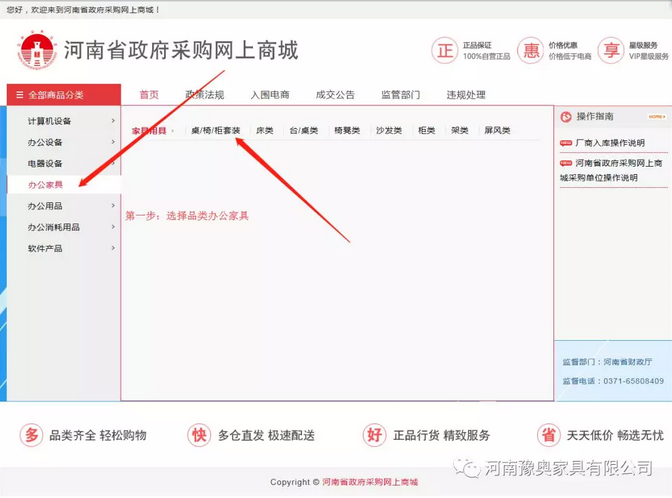Screen dimensions: 672x498
Task: Select 办公家具 in the sidebar
Action: 45,185
